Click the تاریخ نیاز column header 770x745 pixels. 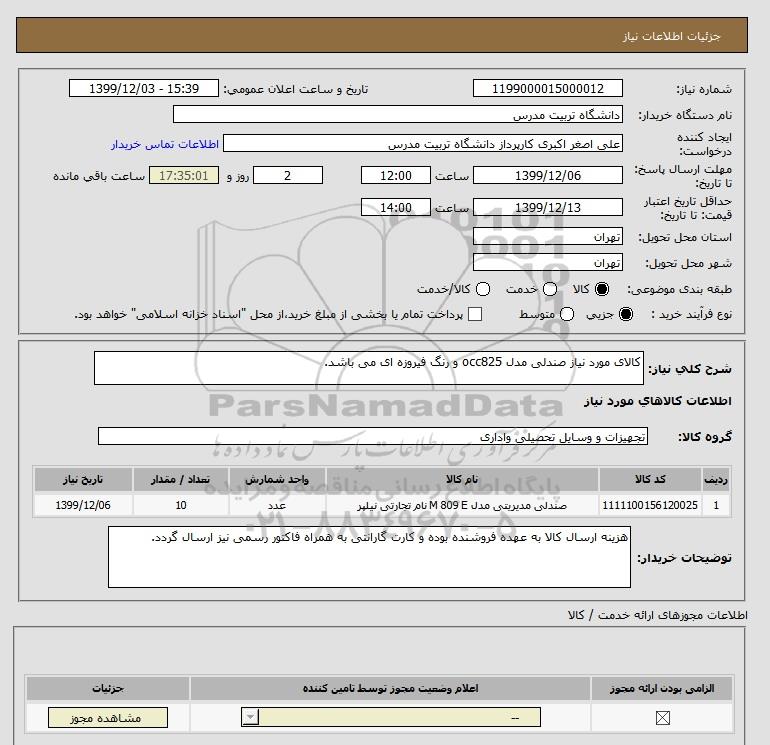[83, 479]
